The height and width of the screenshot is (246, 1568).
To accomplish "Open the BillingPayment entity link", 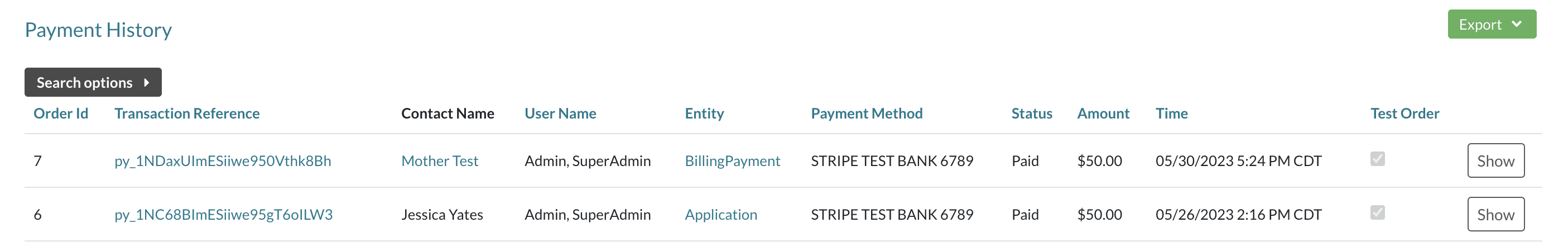I will pos(732,161).
